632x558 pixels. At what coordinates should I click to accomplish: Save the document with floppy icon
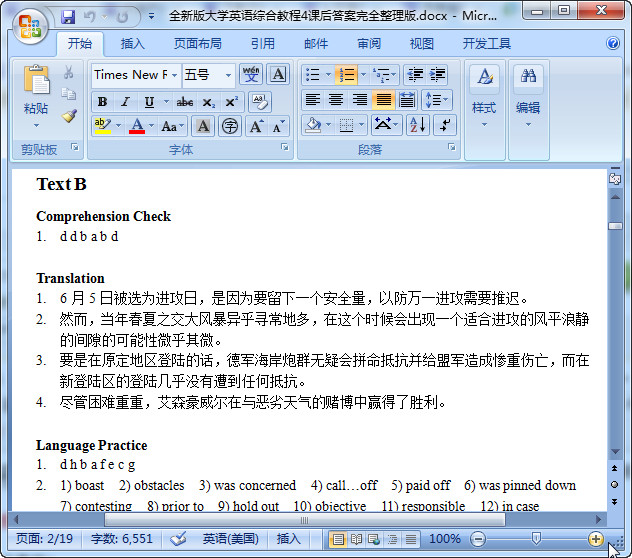coord(68,17)
